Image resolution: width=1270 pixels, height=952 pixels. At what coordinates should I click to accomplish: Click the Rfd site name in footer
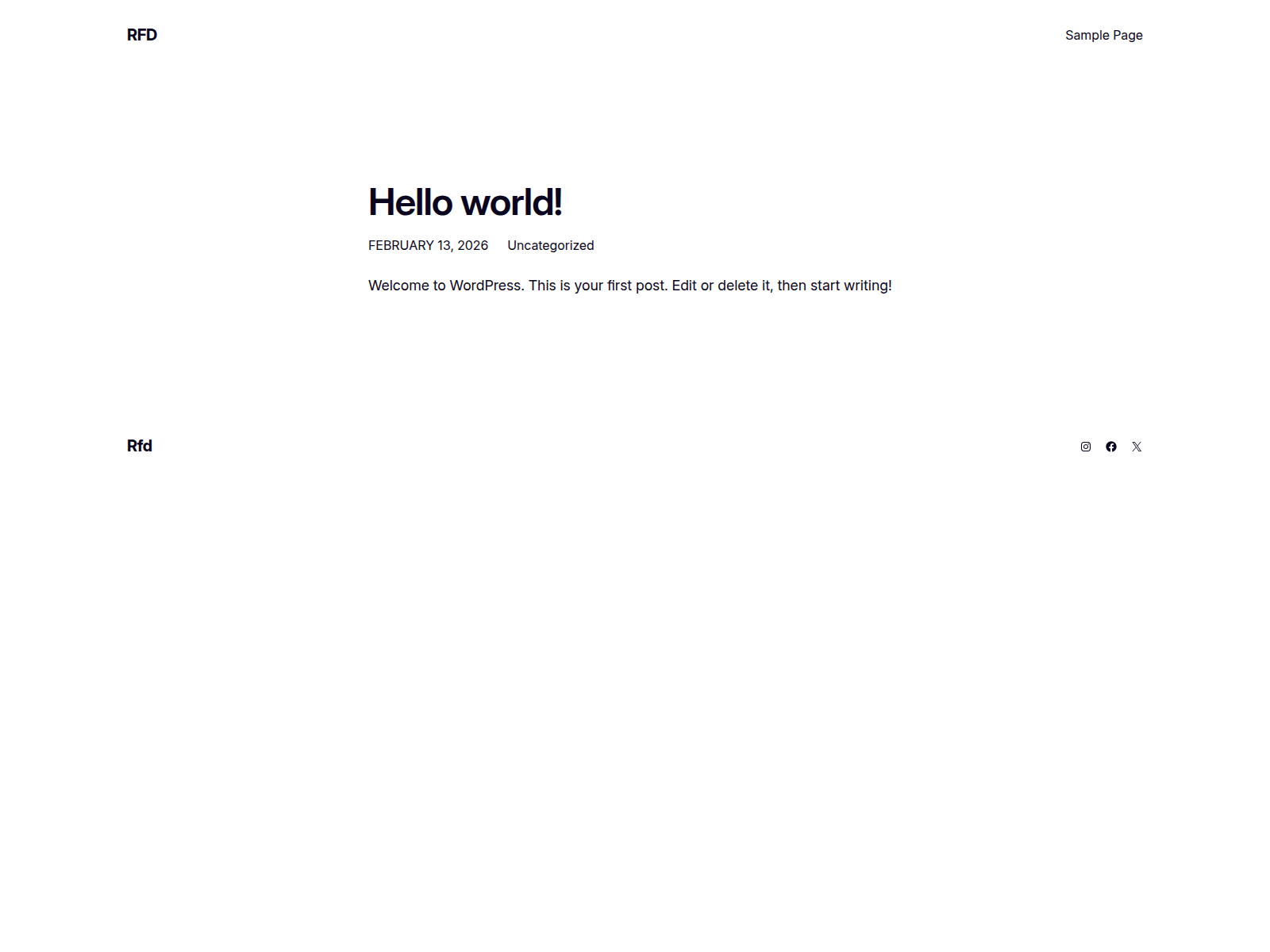(x=139, y=445)
